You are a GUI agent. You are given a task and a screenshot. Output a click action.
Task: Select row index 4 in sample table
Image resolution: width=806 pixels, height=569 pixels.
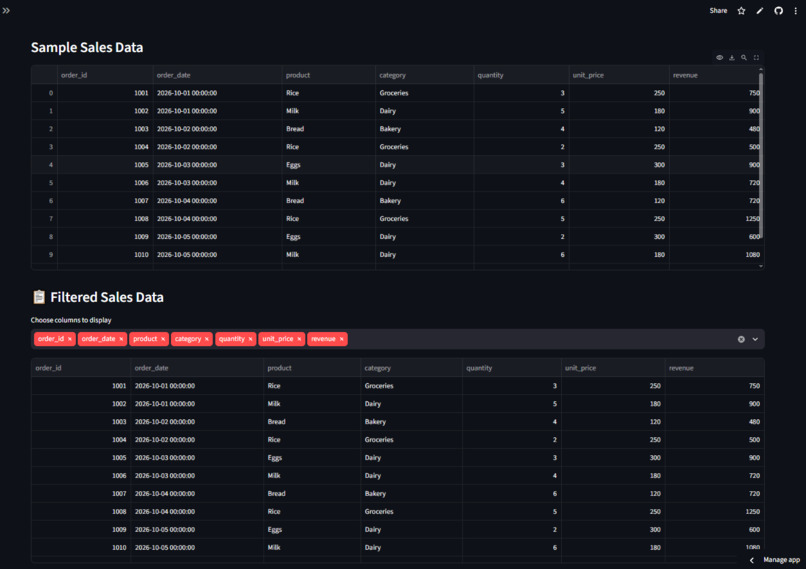click(45, 165)
